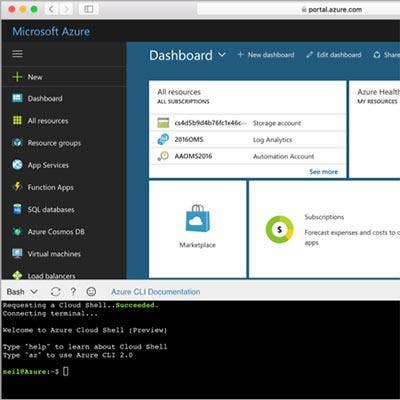Click New dashboard button
The height and width of the screenshot is (400, 400).
[x=266, y=55]
